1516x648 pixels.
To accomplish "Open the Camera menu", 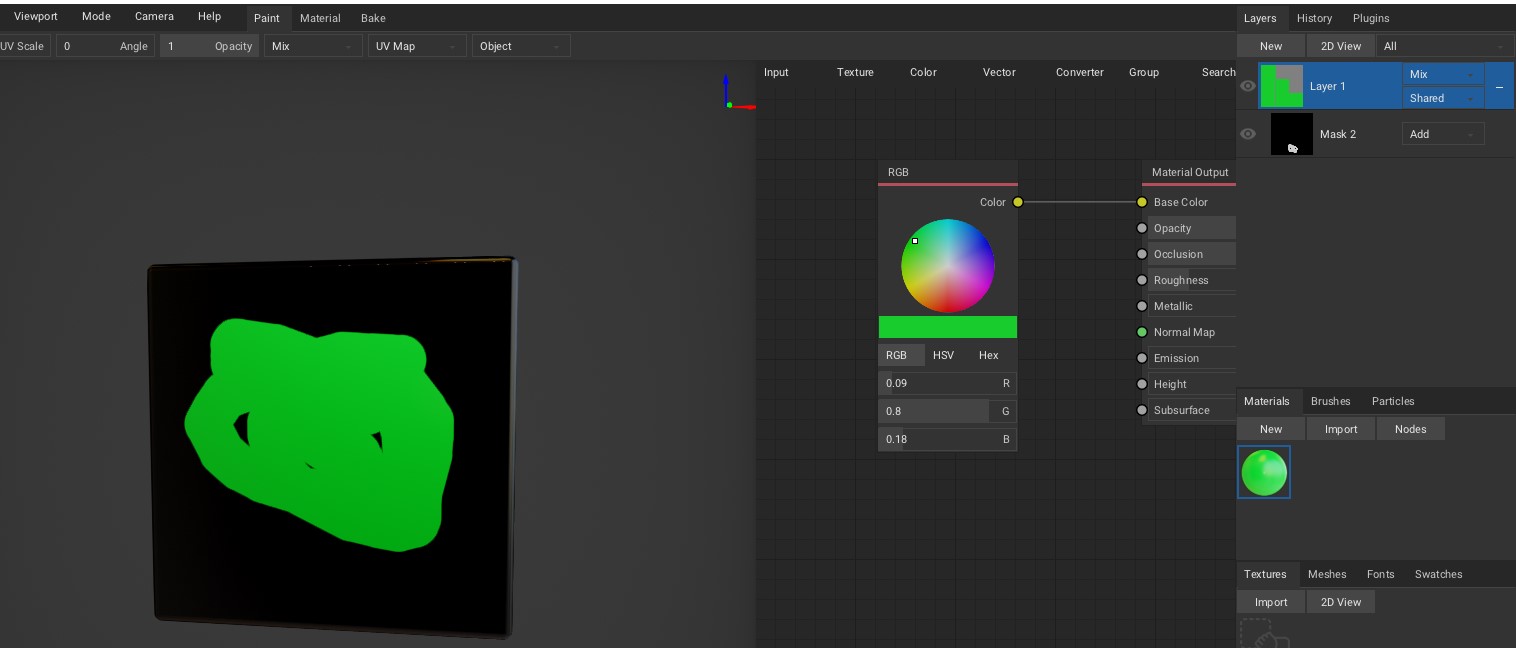I will click(154, 17).
